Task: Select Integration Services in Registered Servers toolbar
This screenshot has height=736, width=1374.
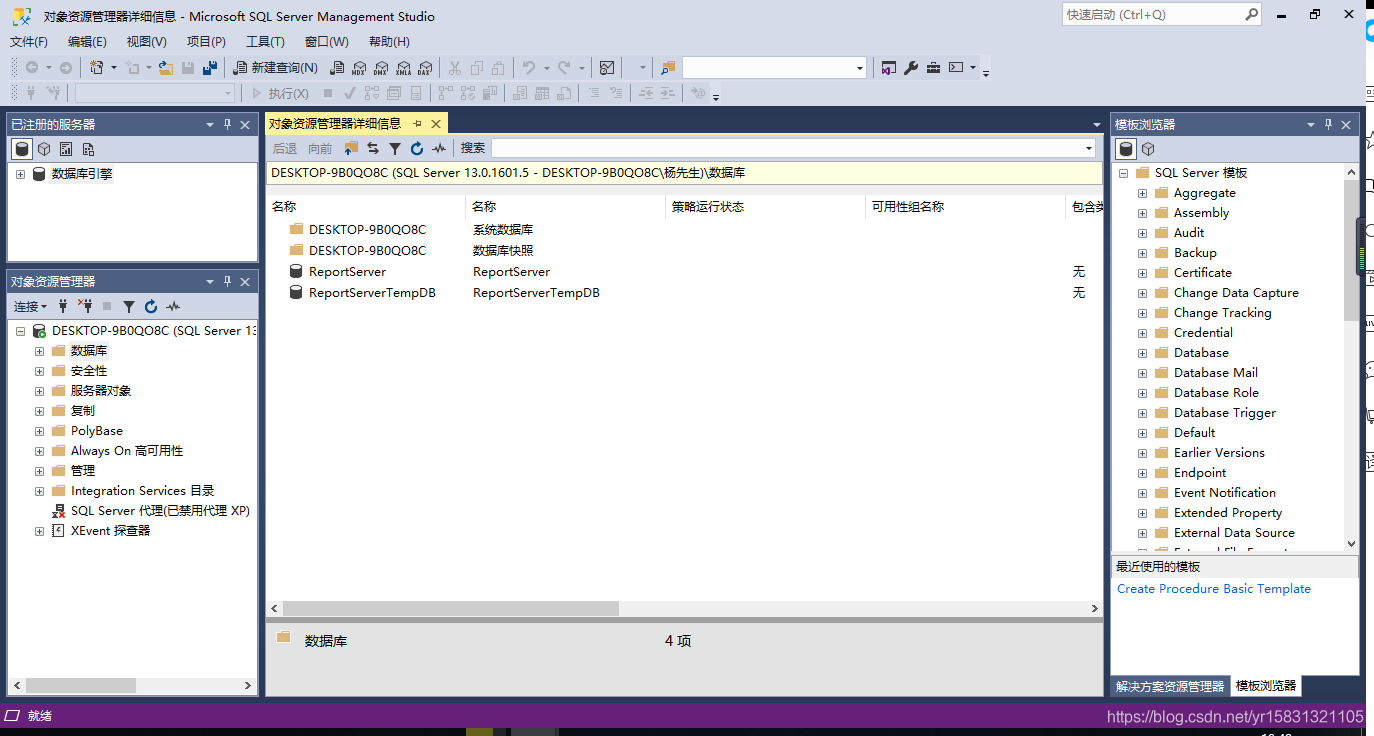Action: point(88,149)
